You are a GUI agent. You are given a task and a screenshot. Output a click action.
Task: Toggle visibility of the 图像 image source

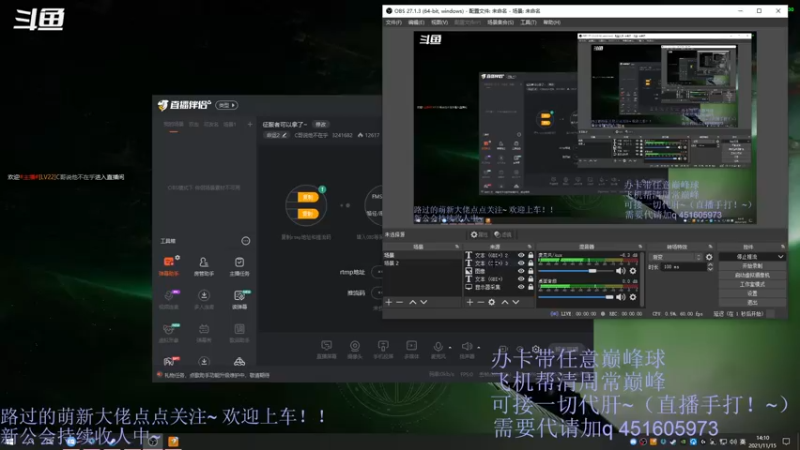[x=521, y=271]
